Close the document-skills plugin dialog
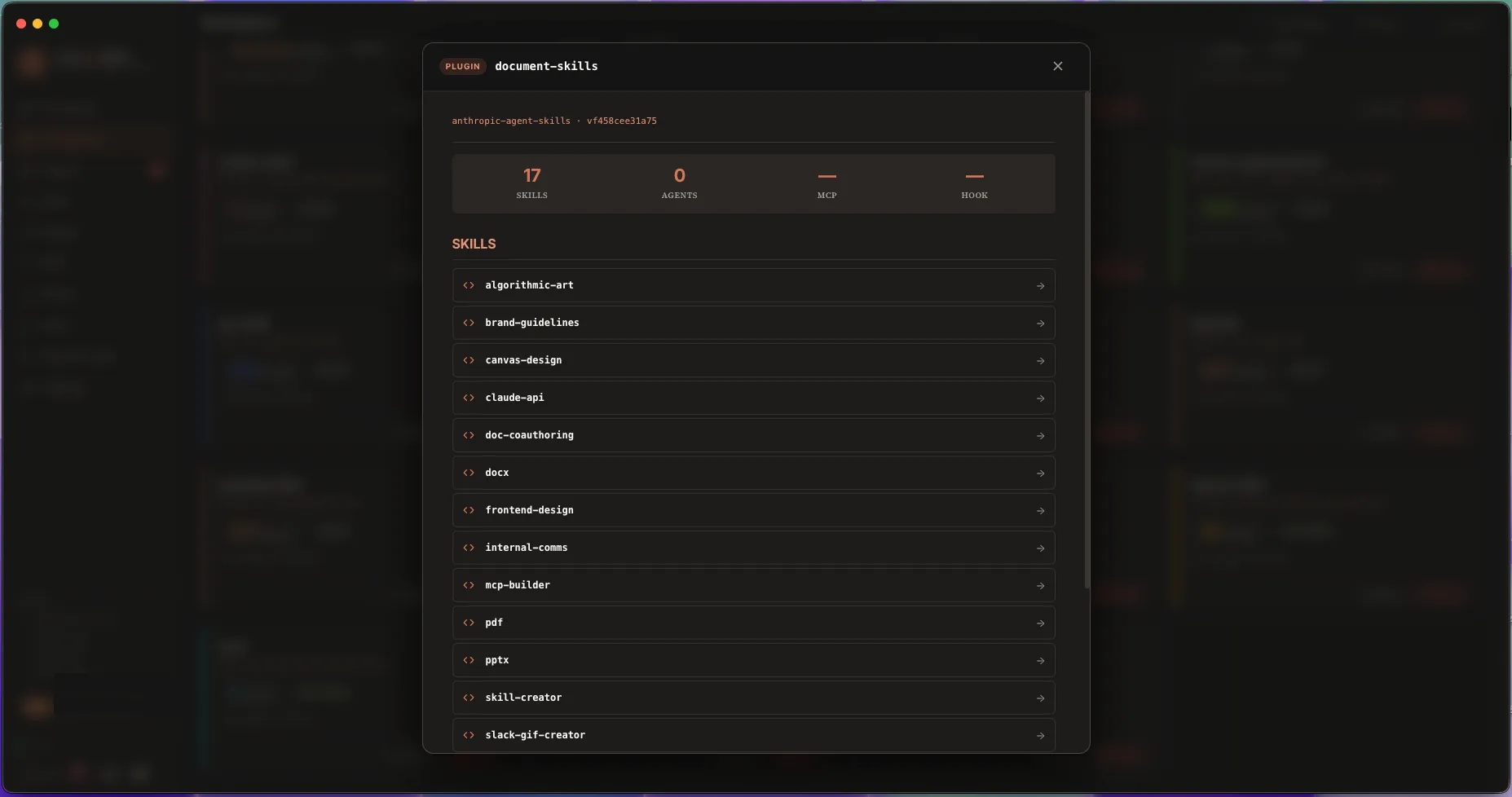1512x797 pixels. (1057, 66)
